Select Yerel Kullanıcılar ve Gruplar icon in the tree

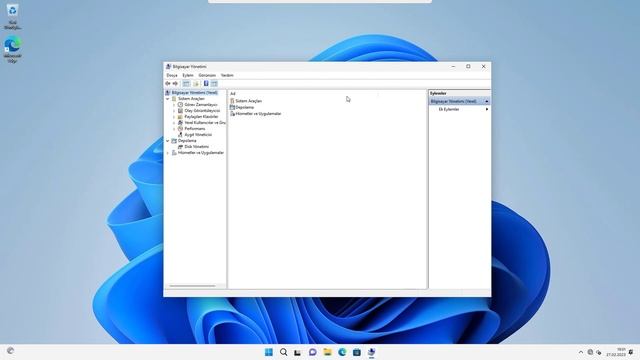tap(180, 122)
